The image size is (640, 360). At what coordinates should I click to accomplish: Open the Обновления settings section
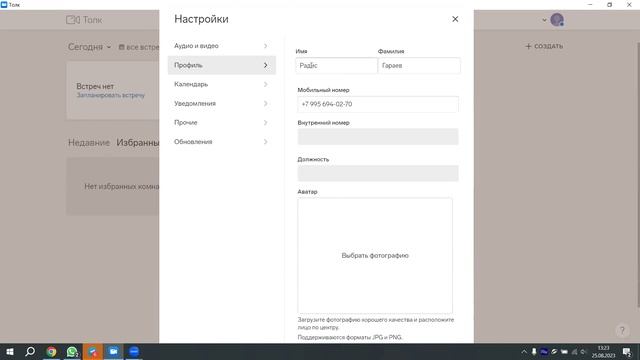pyautogui.click(x=222, y=142)
